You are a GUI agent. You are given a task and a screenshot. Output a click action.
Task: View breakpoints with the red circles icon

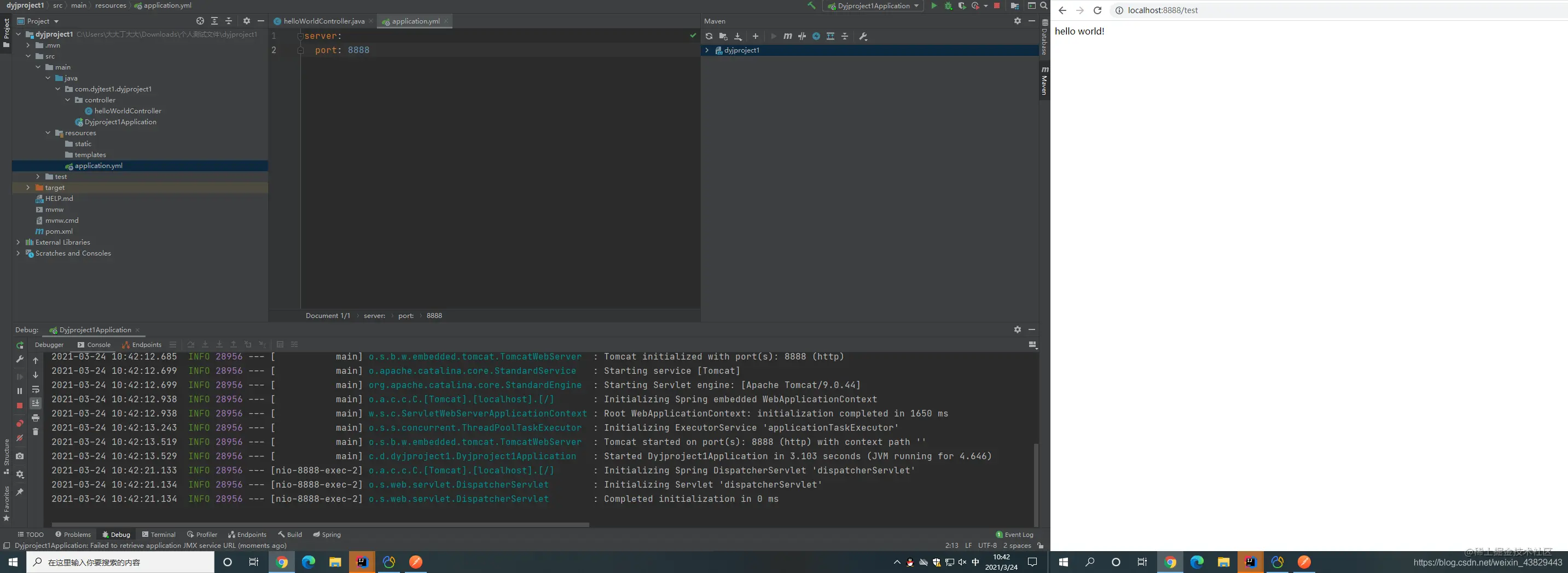pos(20,423)
